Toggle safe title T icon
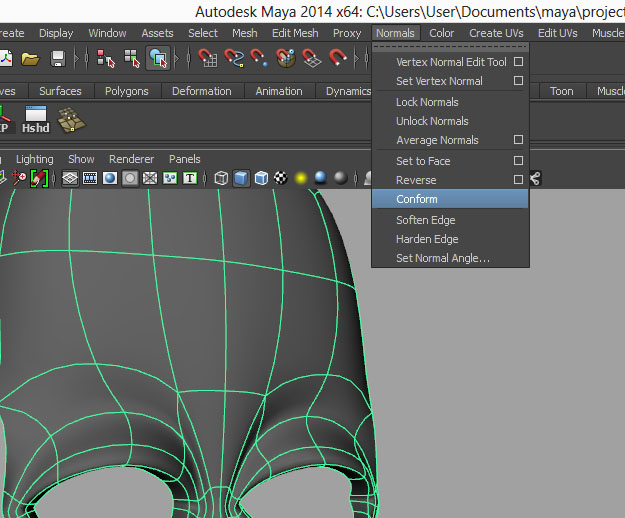 (190, 178)
